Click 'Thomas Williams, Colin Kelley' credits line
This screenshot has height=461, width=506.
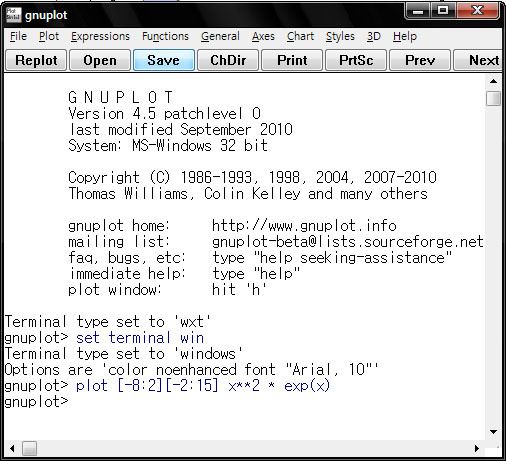[x=248, y=194]
